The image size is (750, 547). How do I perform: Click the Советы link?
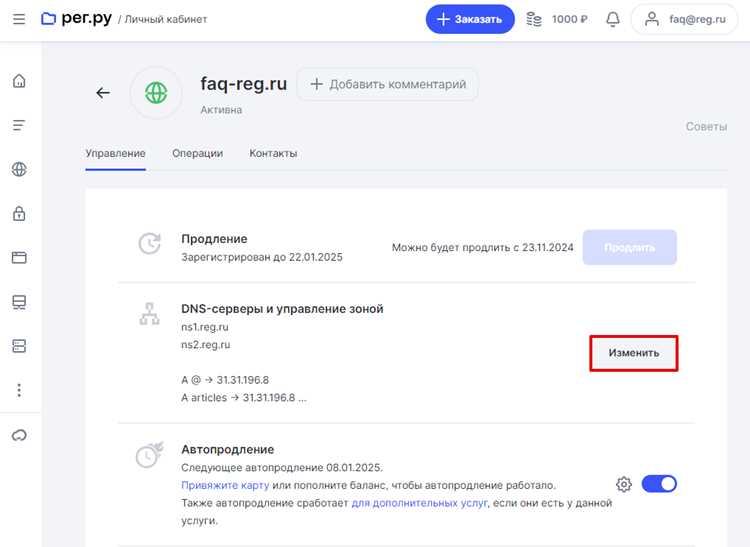(706, 127)
